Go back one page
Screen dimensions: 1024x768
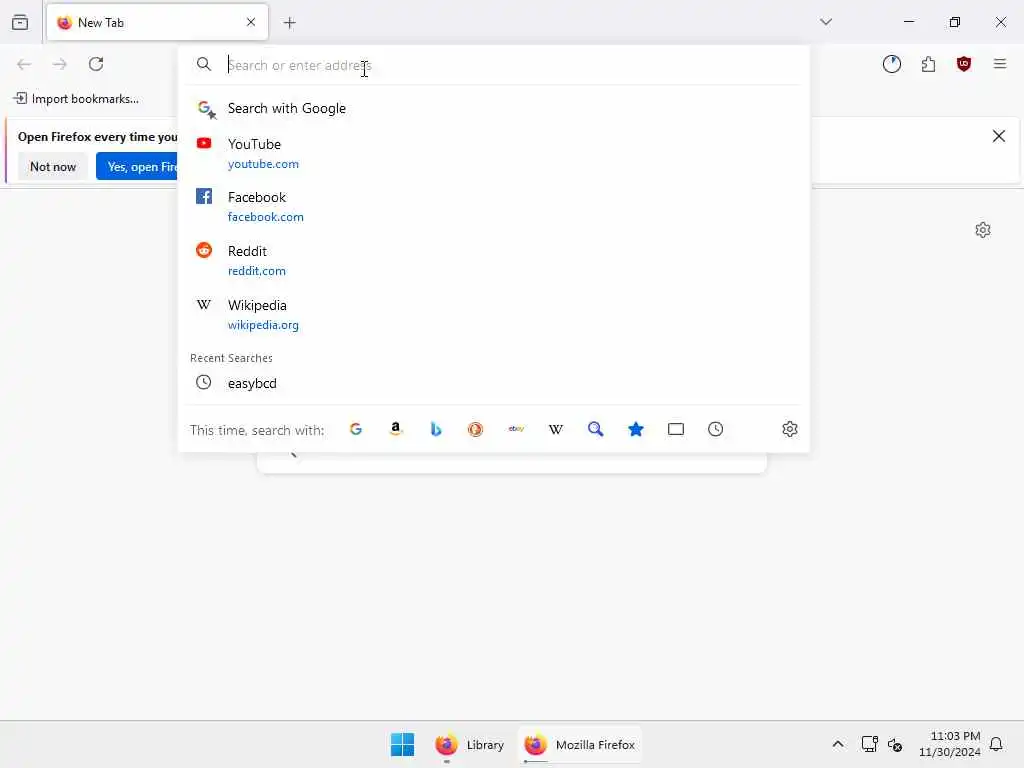click(24, 64)
